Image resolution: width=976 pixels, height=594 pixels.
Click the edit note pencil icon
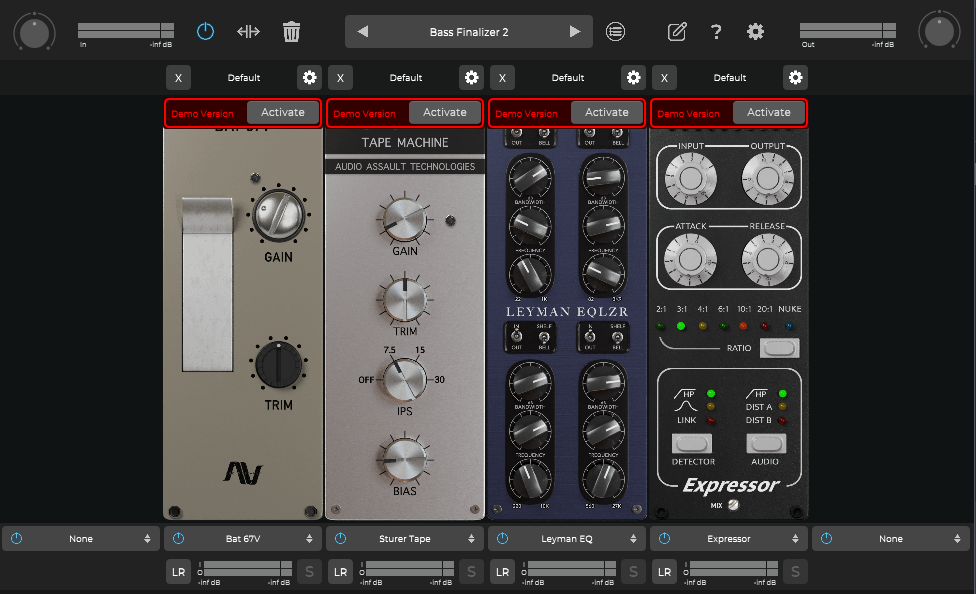(677, 31)
